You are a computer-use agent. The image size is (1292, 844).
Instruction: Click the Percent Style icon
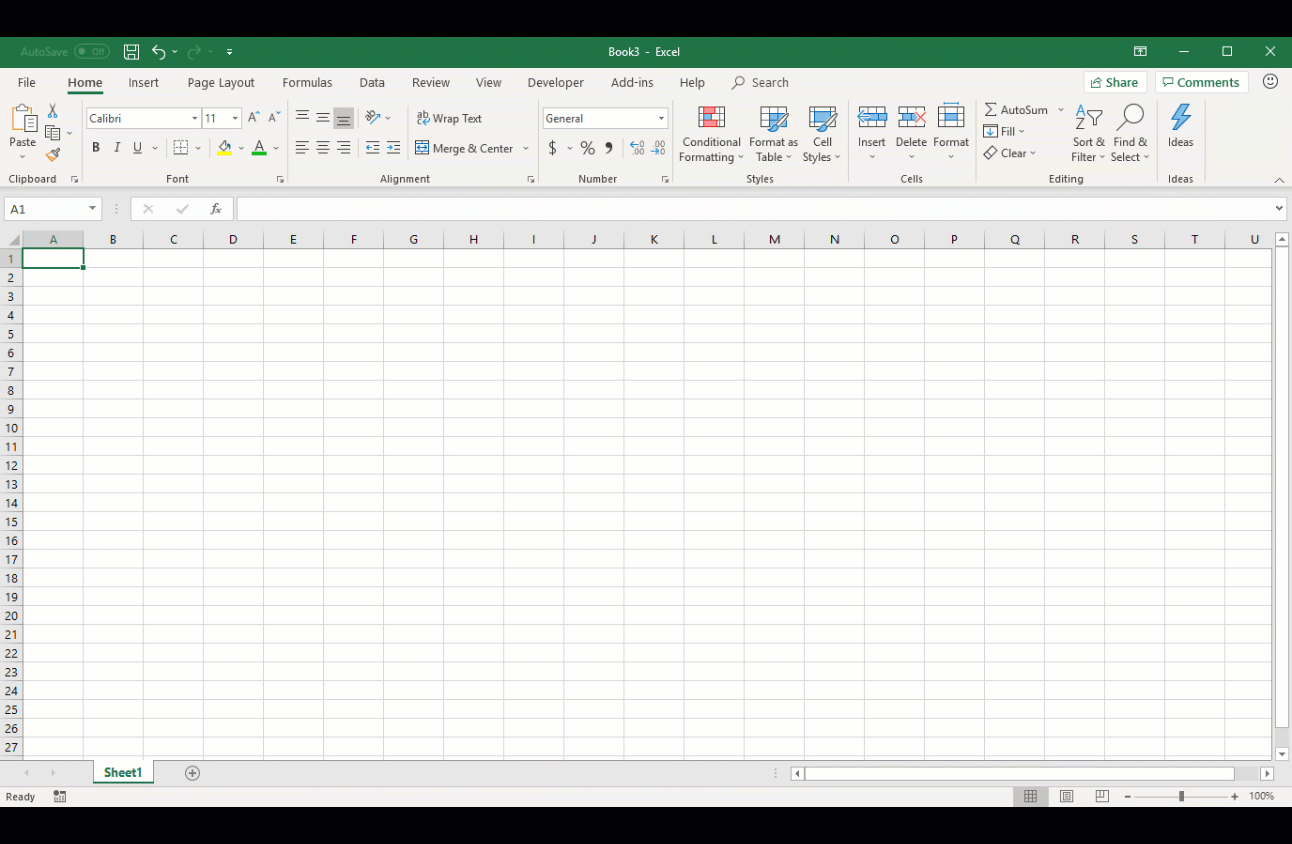tap(587, 147)
